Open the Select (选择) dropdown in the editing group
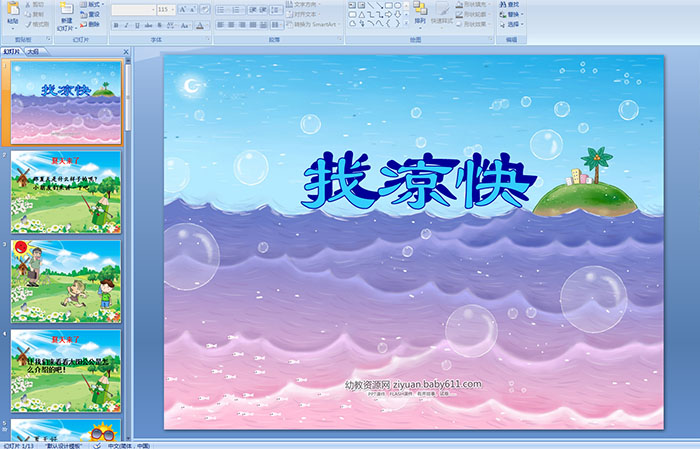The image size is (700, 449). [x=512, y=24]
